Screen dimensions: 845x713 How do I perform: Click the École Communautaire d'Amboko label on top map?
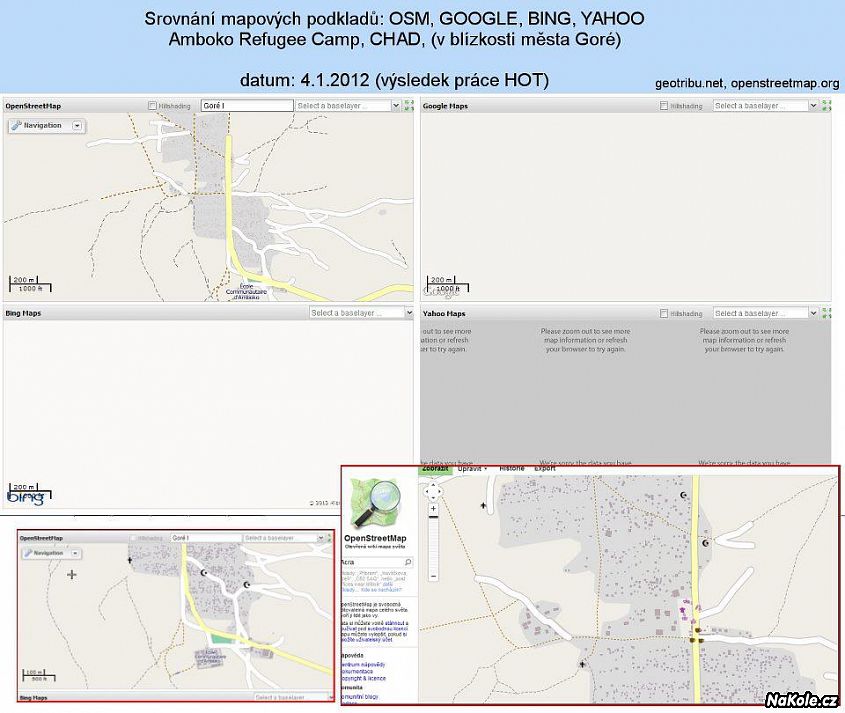[246, 292]
